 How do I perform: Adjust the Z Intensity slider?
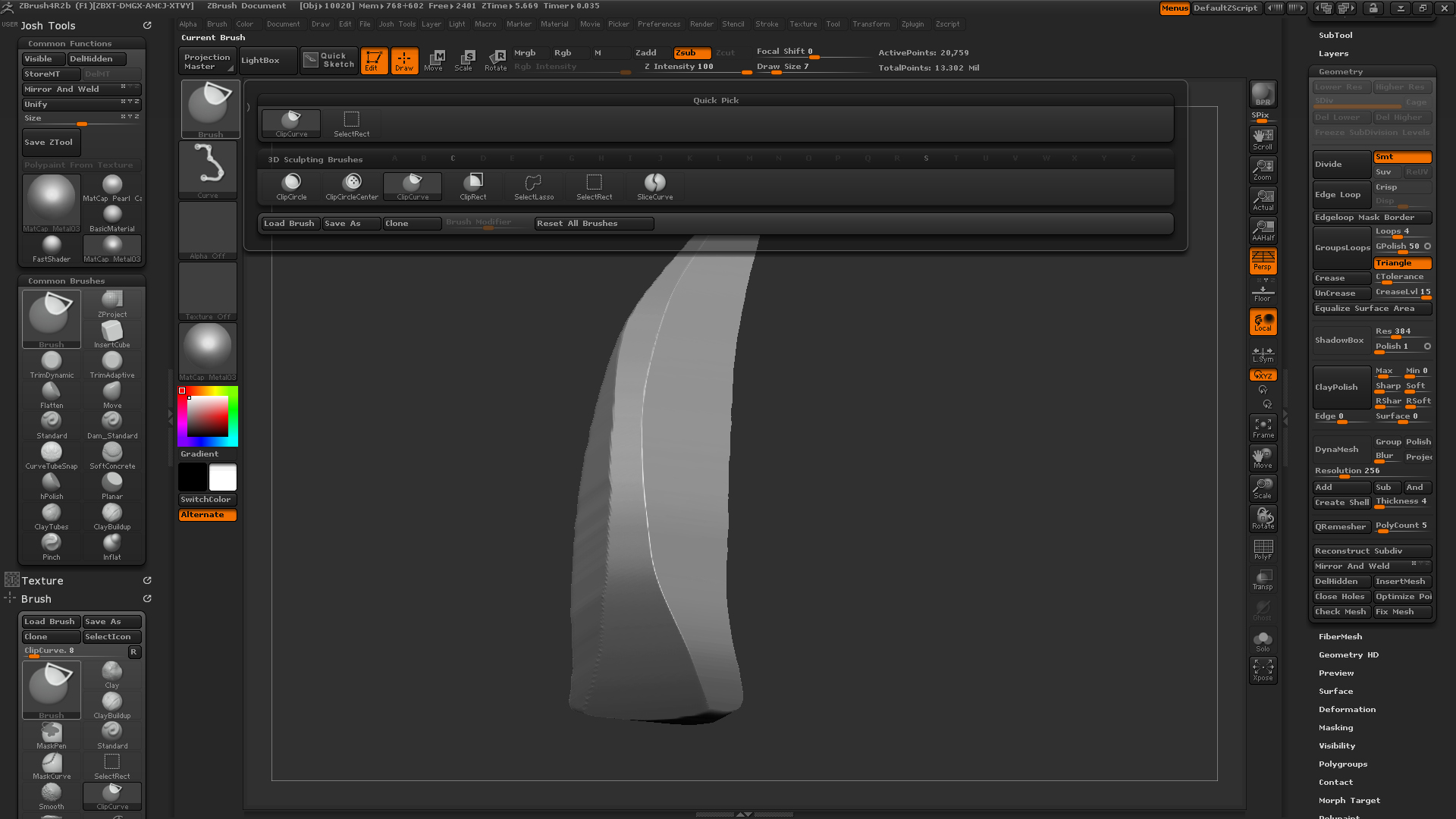[x=696, y=67]
